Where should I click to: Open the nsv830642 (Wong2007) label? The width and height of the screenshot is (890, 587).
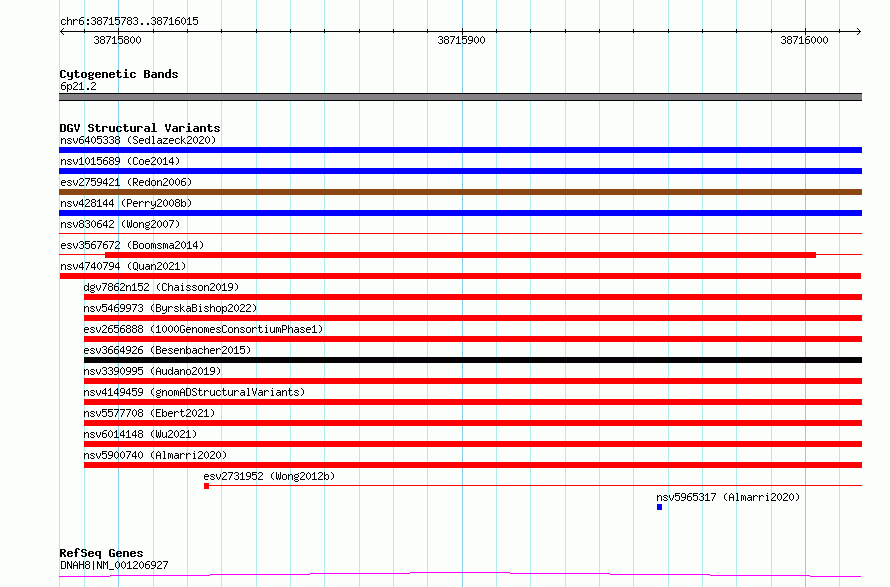click(x=120, y=224)
